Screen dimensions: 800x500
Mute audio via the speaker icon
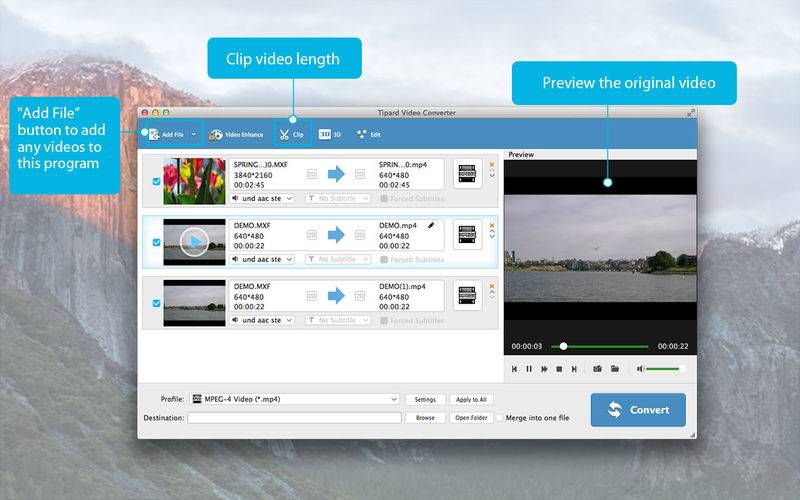[x=640, y=368]
